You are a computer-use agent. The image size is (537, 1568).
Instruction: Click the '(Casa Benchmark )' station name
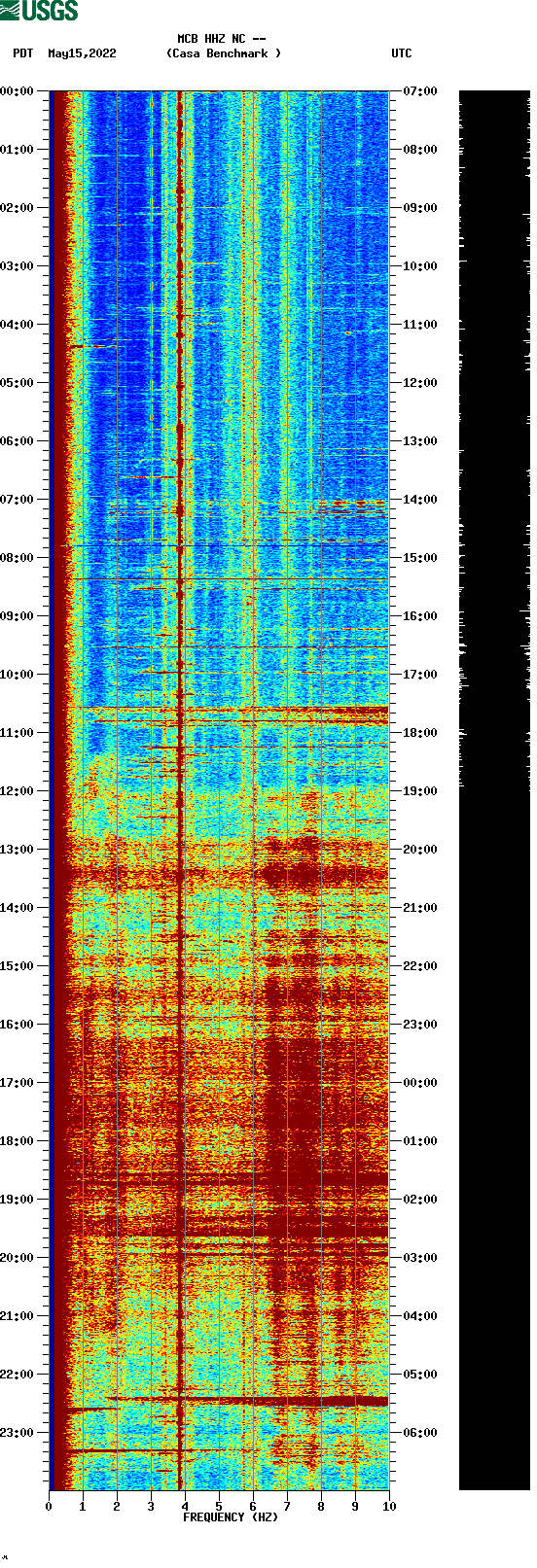(224, 53)
